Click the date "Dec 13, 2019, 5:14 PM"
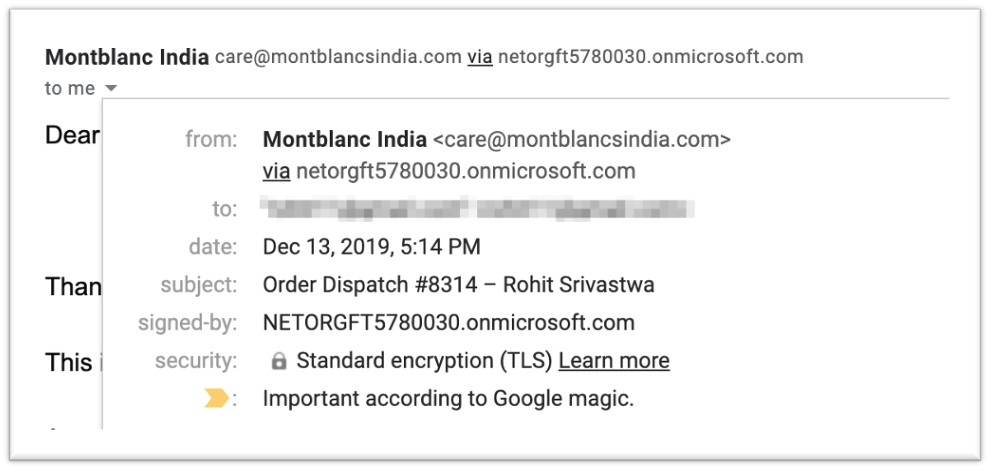Screen dimensions: 989x470 coord(372,247)
